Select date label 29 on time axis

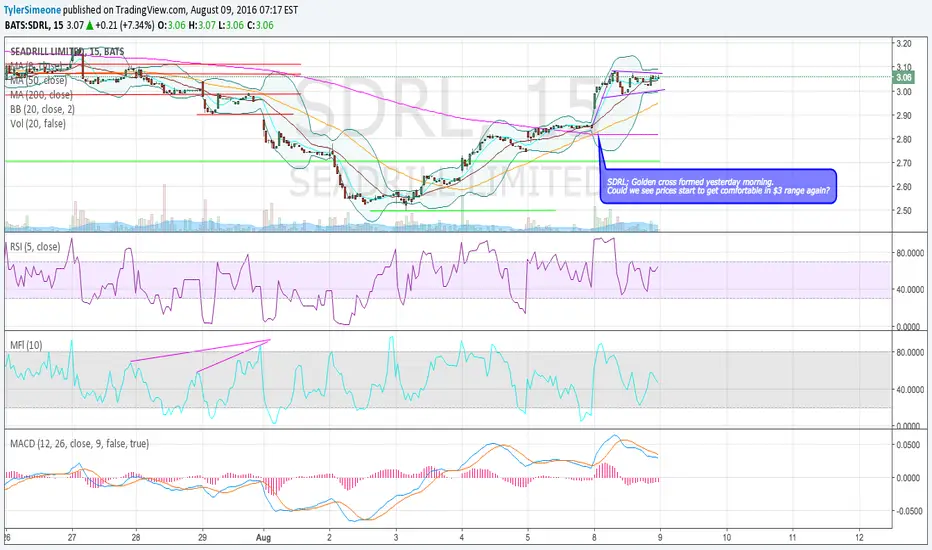point(202,538)
